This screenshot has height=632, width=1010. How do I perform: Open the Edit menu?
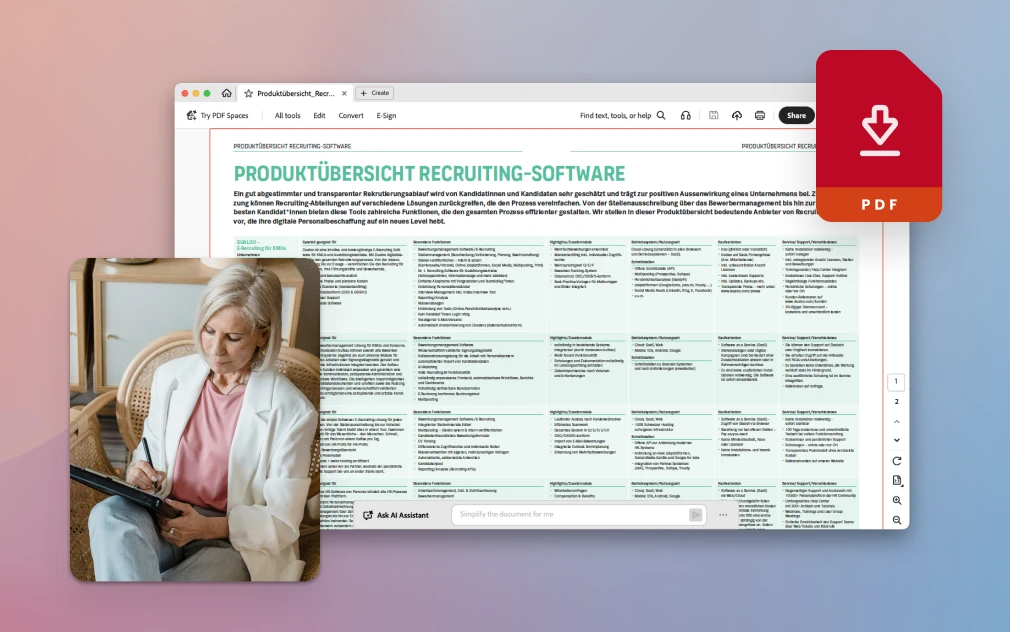(x=319, y=115)
